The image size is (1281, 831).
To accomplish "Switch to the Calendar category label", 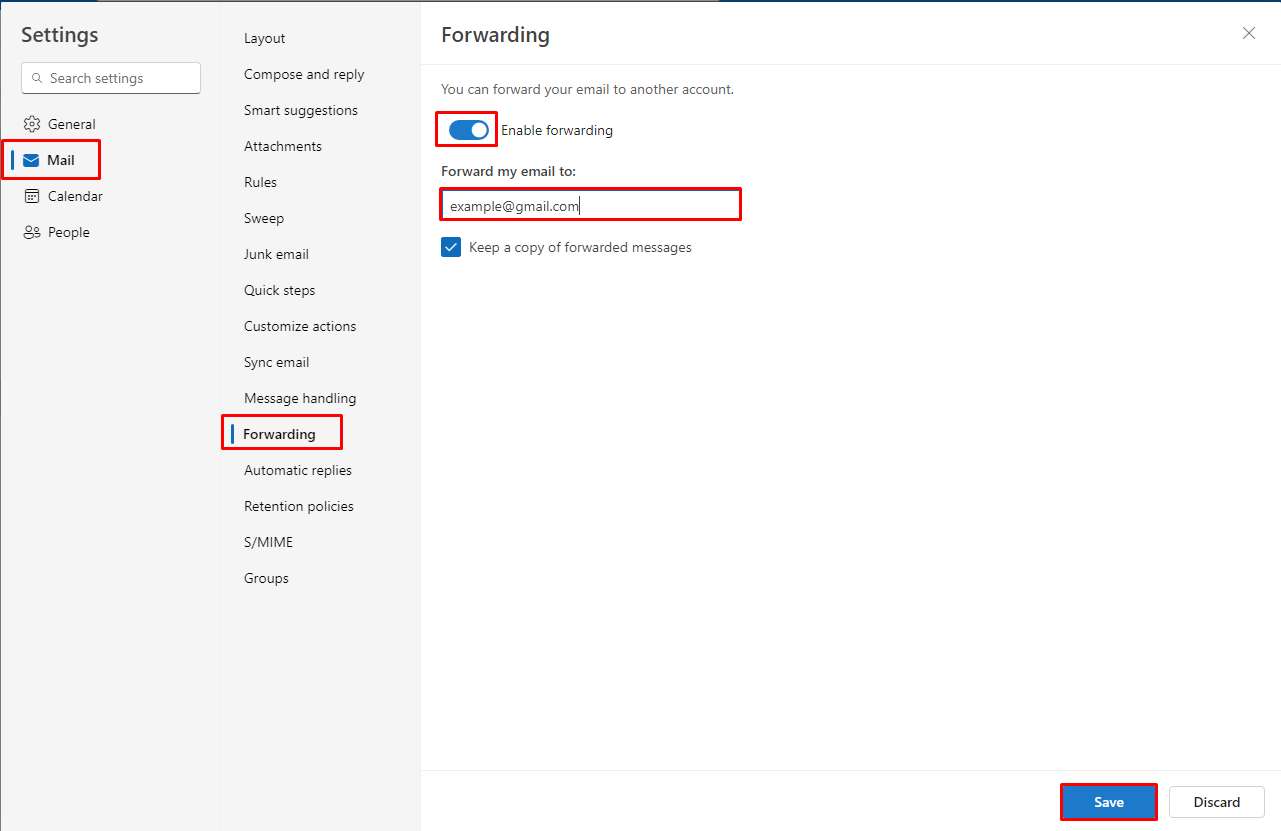I will (x=75, y=196).
